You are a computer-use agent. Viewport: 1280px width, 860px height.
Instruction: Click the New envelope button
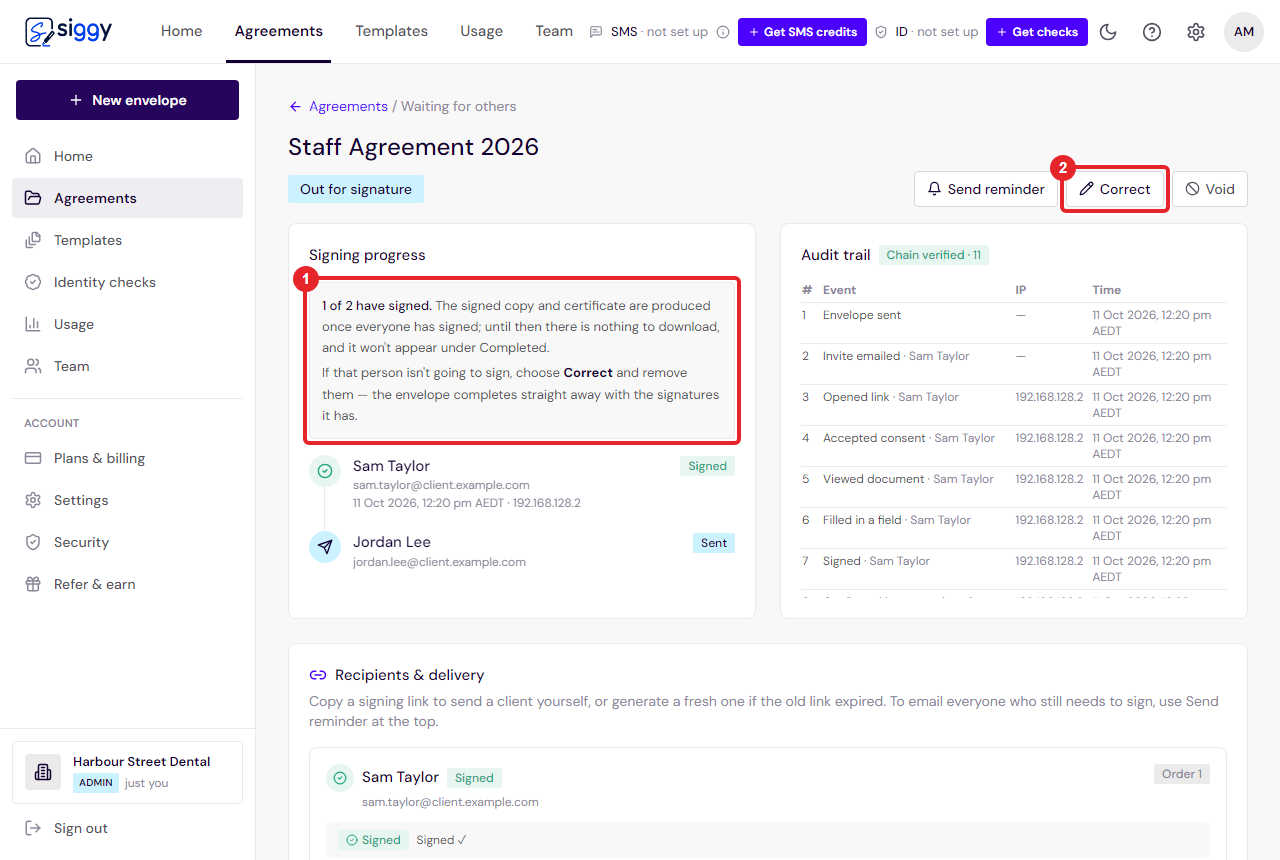127,100
